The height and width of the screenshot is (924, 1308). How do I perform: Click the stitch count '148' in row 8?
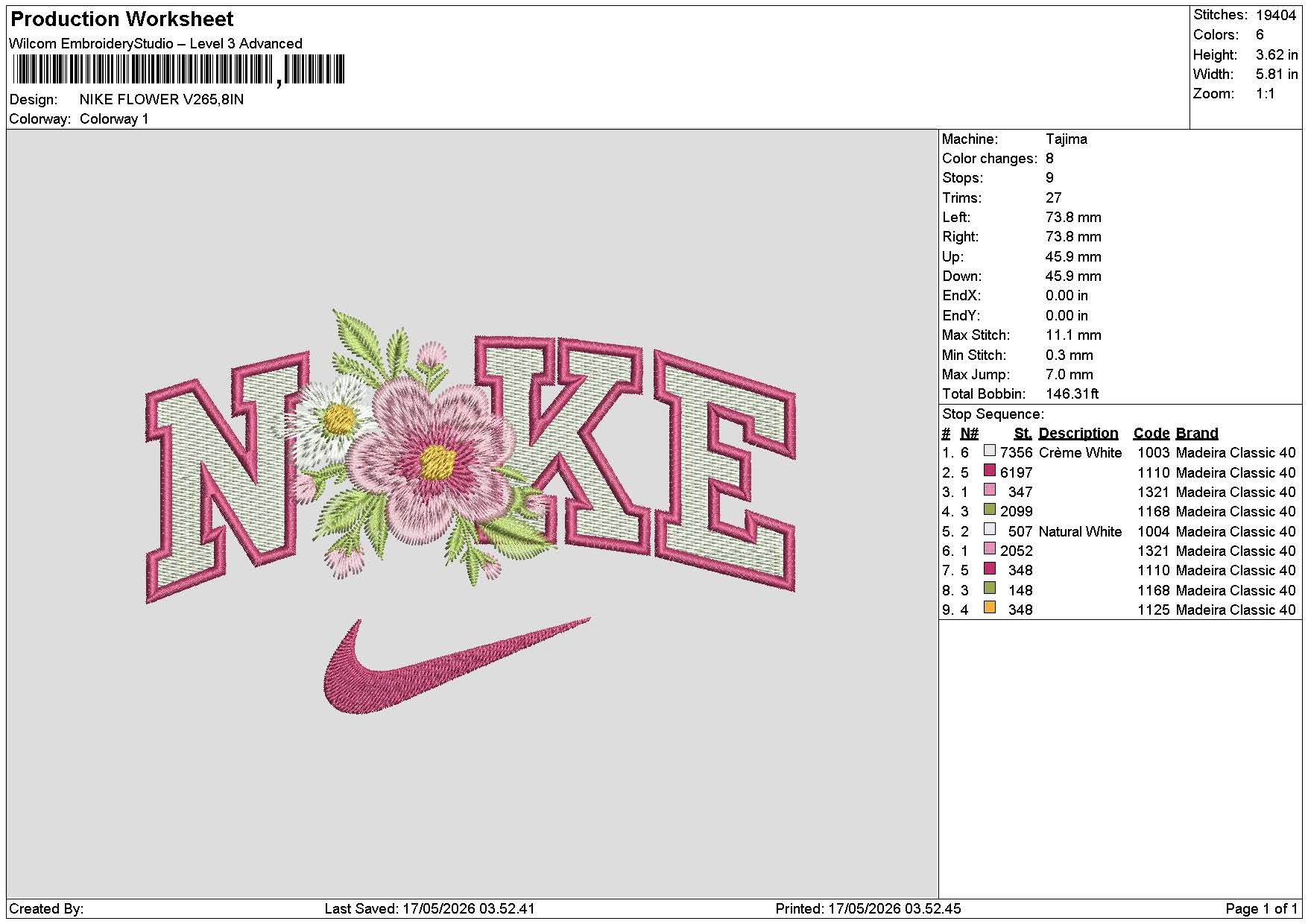coord(1020,591)
